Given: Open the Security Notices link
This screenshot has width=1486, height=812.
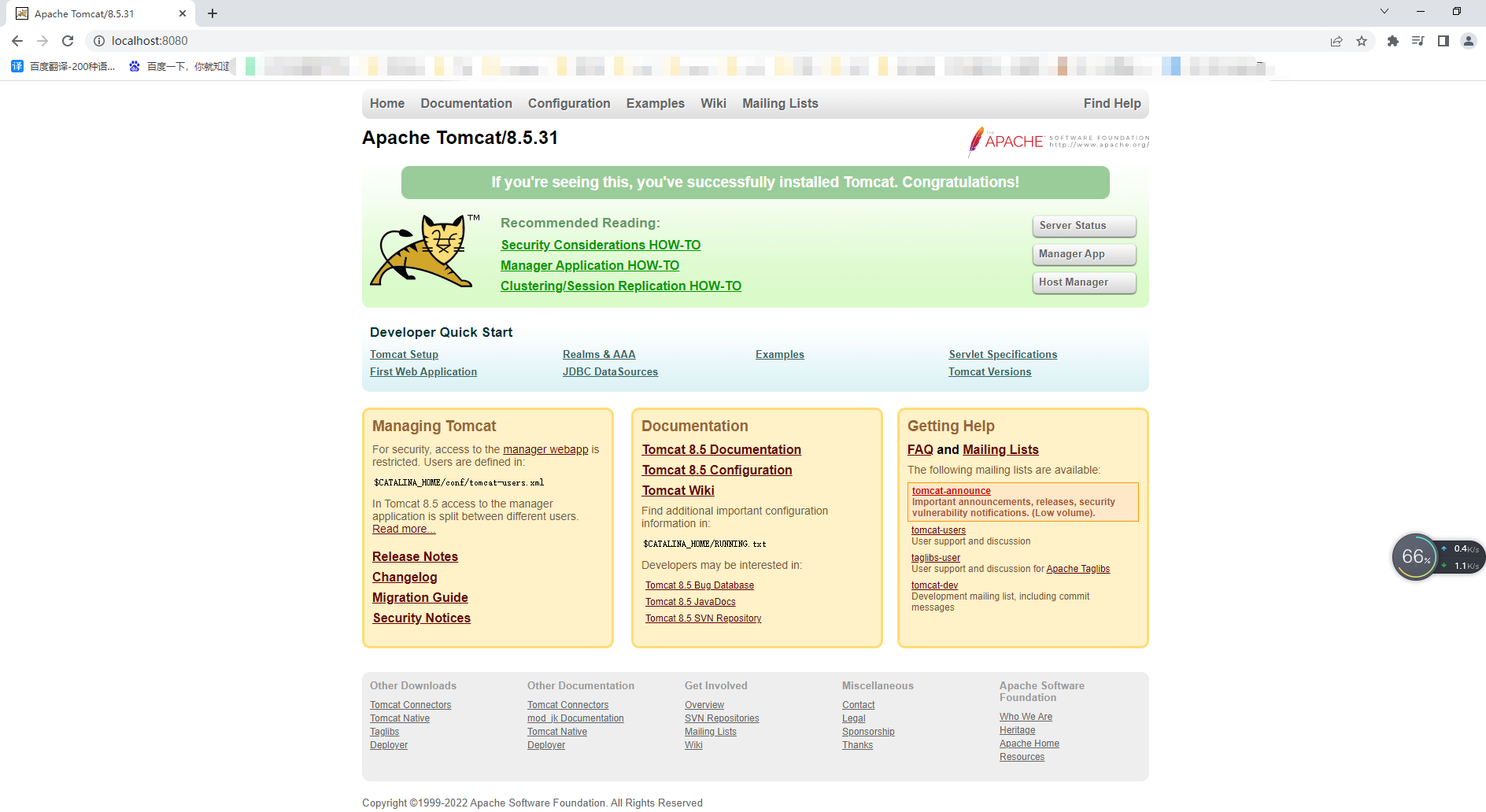Looking at the screenshot, I should coord(421,618).
